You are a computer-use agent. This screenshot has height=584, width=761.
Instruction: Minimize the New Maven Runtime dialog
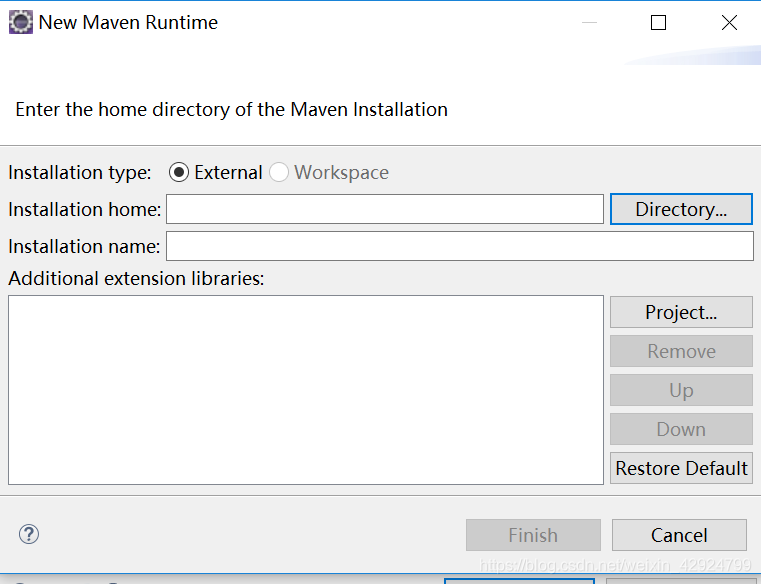[x=589, y=22]
